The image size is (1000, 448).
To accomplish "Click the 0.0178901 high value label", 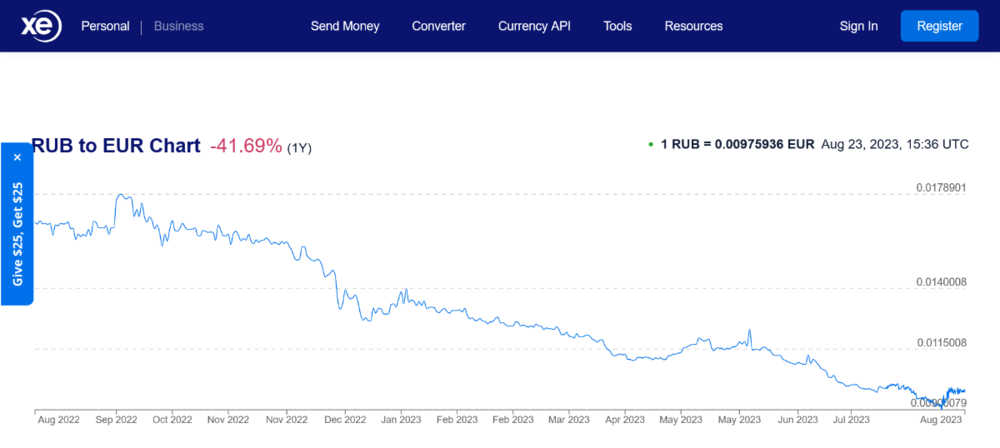I will 941,188.
